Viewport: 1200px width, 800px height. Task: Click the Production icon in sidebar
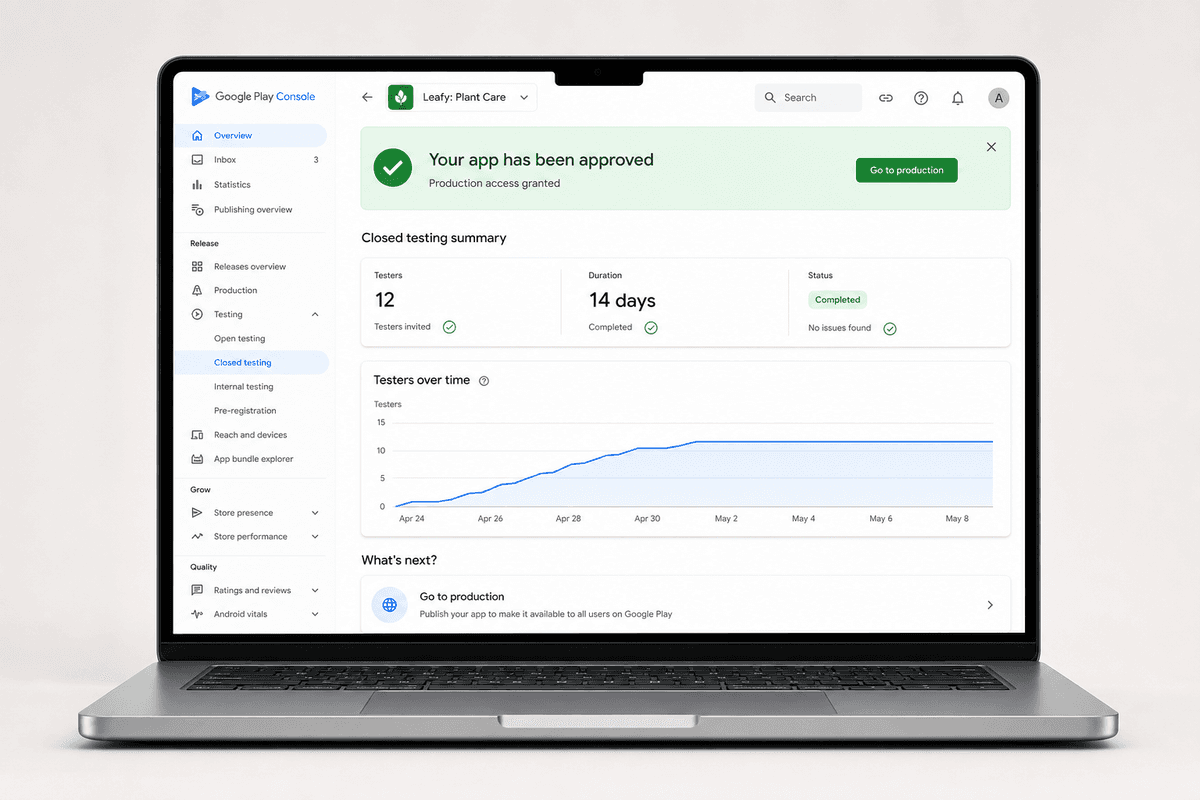coord(197,291)
